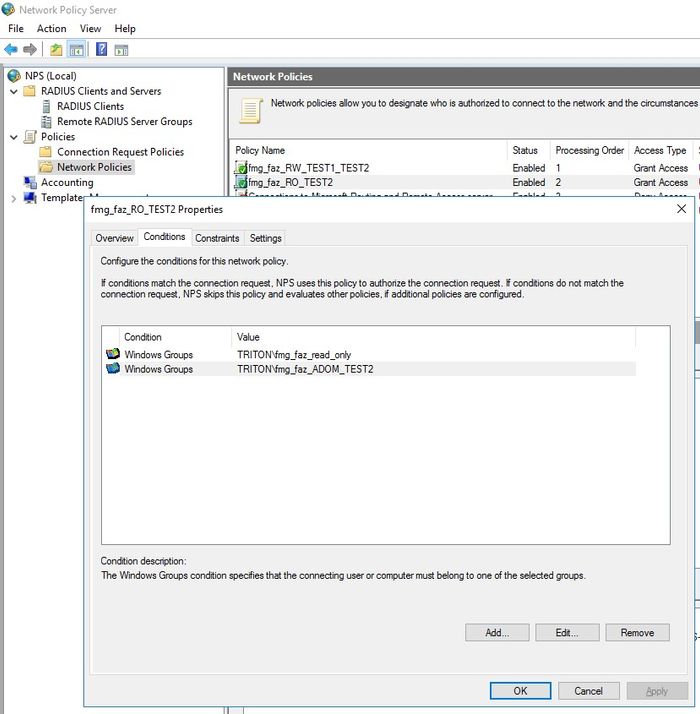Screen dimensions: 700x714
Task: Toggle the Show/Hide Action Pane icon
Action: 121,50
